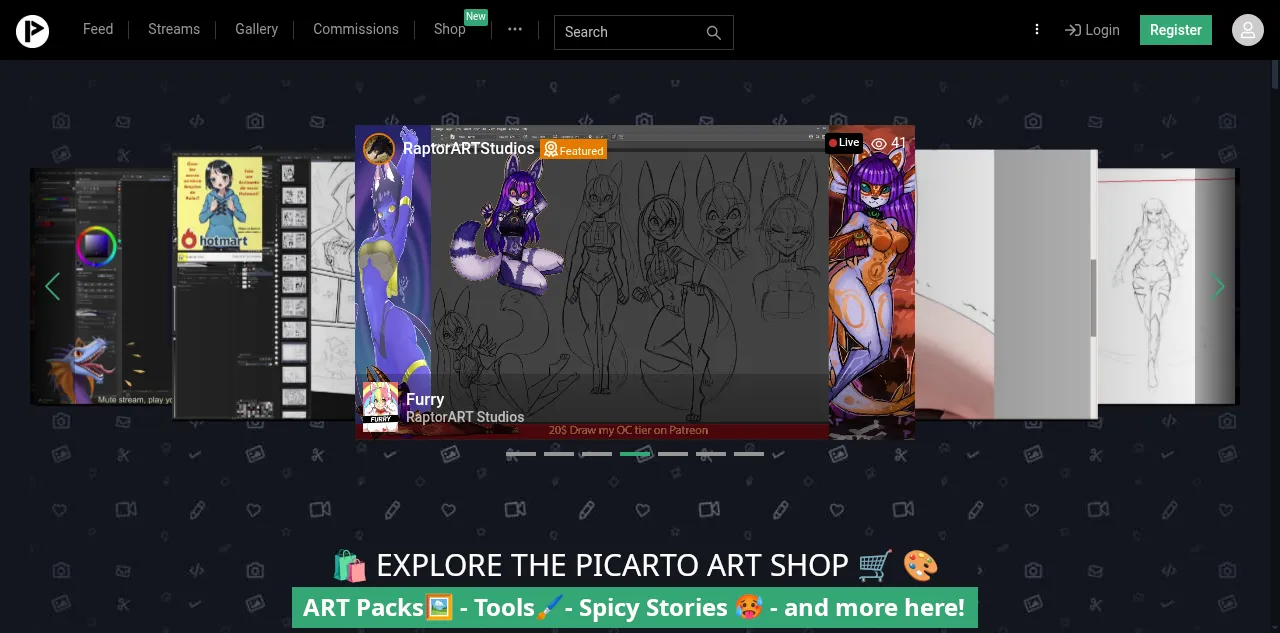
Task: Click the viewer count 41
Action: 898,143
